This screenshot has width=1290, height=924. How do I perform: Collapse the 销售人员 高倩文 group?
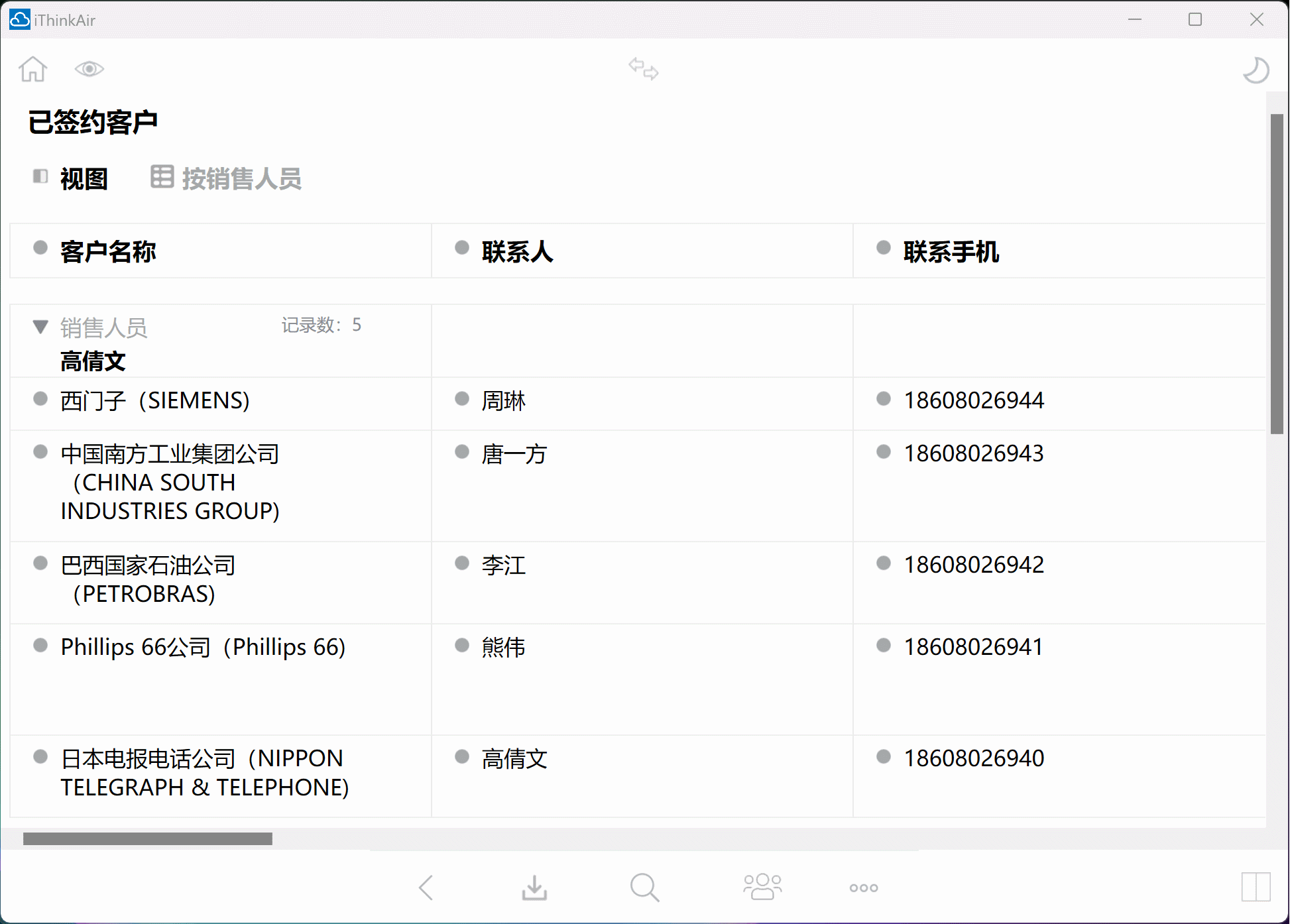click(x=40, y=327)
